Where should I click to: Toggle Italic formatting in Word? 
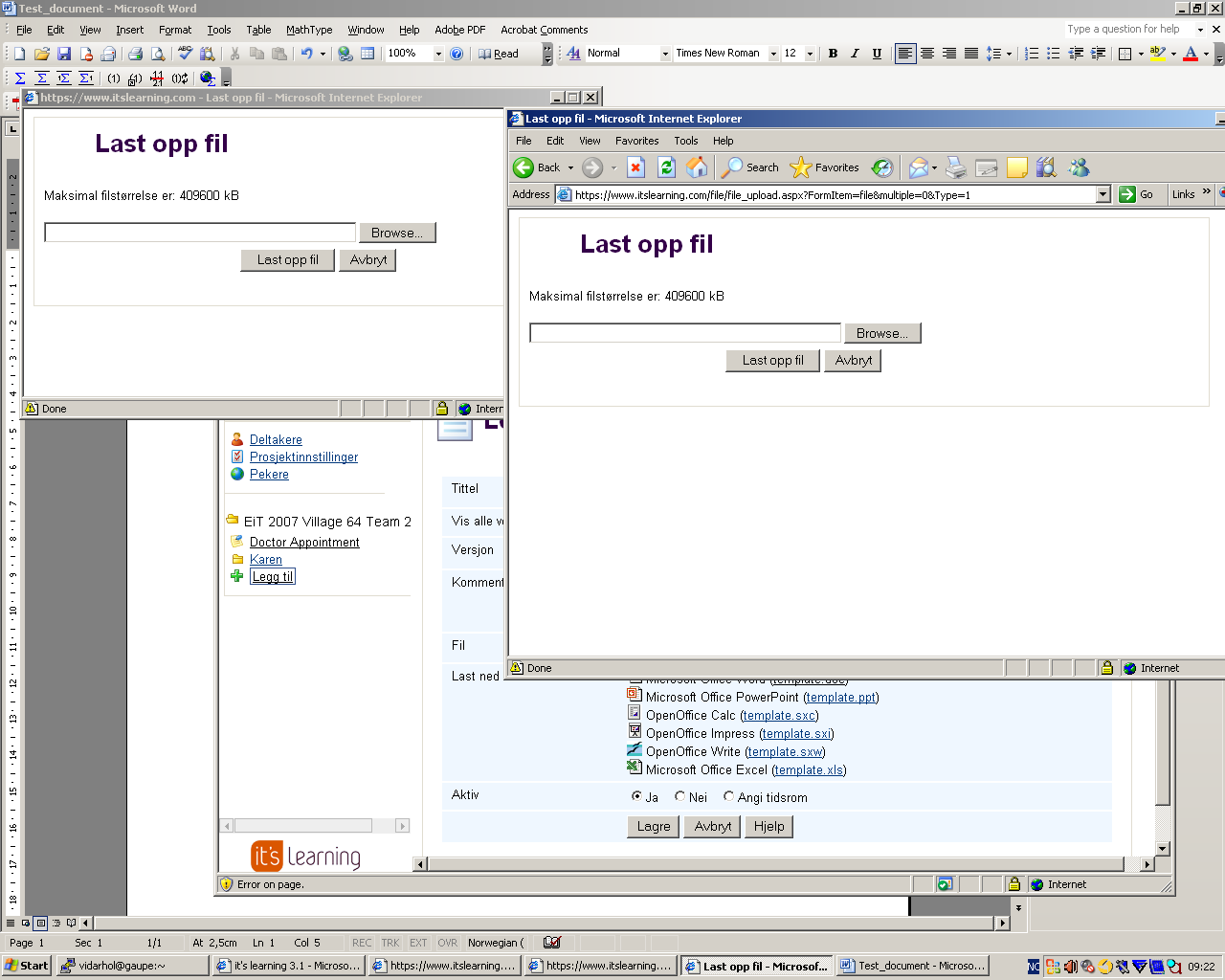coord(855,54)
